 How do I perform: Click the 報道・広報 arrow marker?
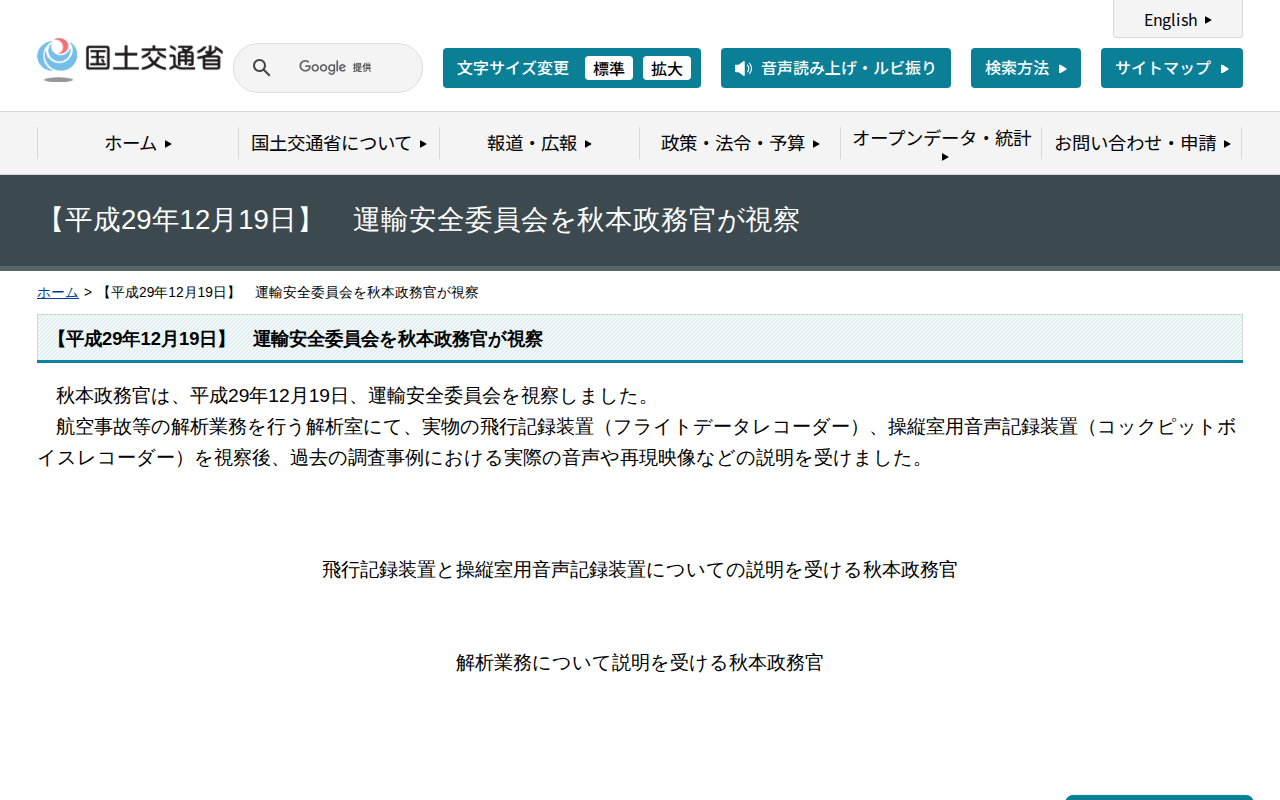tap(590, 143)
